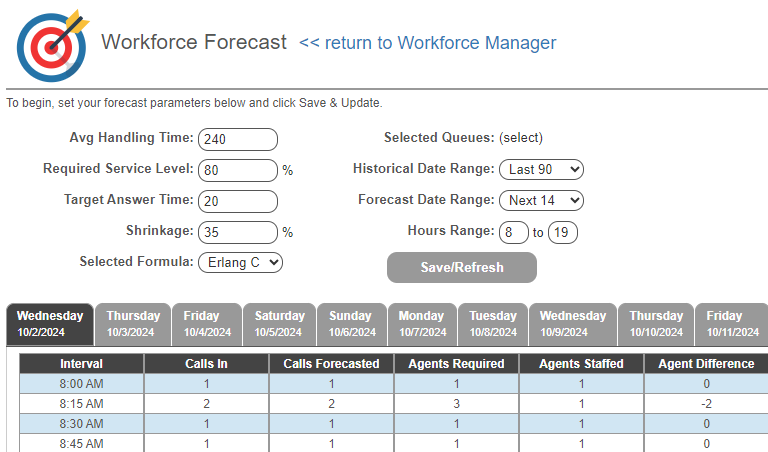768x452 pixels.
Task: Click the Hours Range start field
Action: (x=514, y=232)
